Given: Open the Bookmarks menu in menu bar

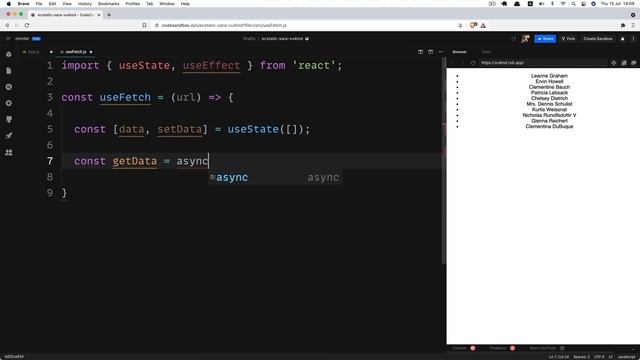Looking at the screenshot, I should coord(109,4).
